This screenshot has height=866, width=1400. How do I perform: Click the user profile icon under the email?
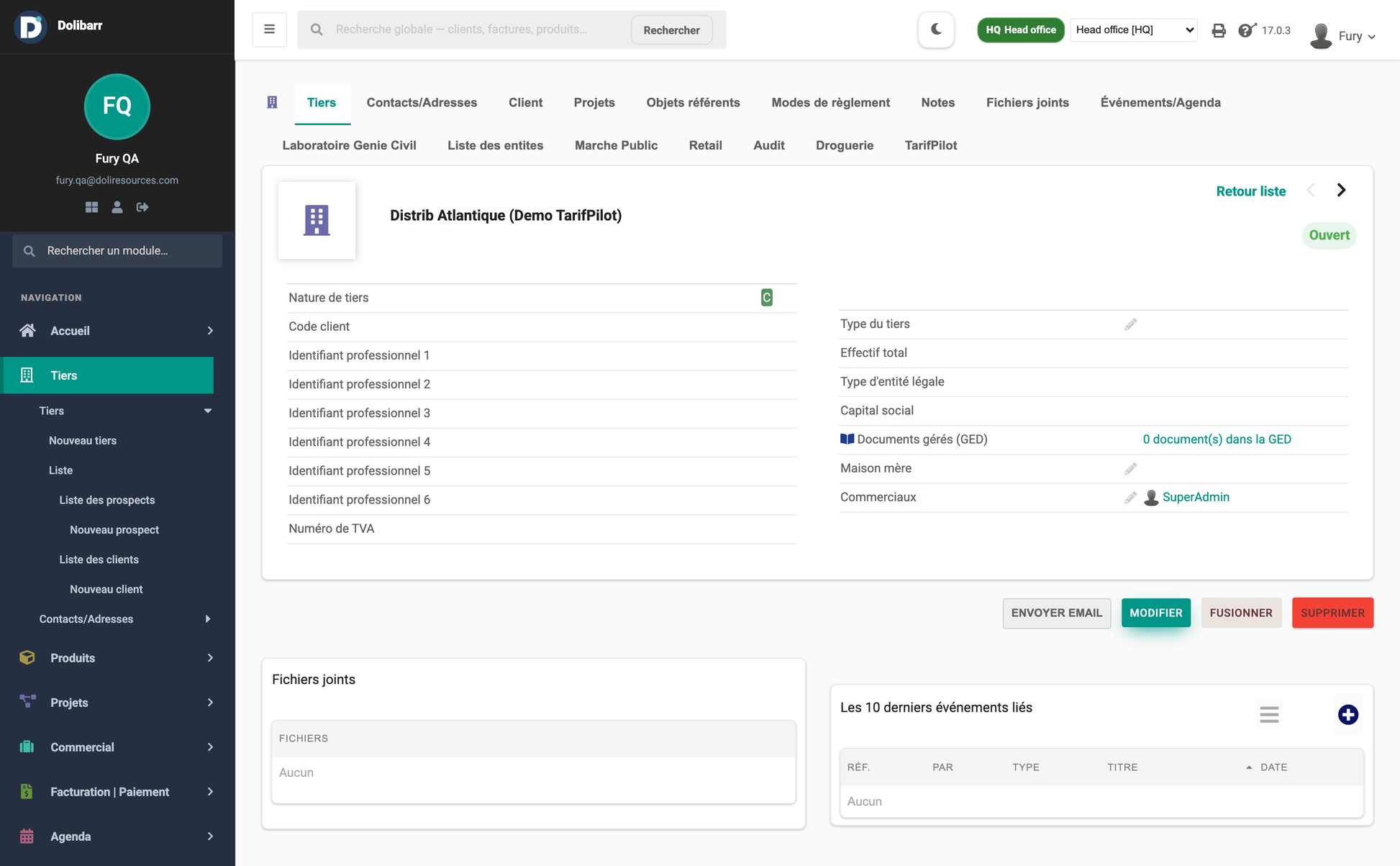pyautogui.click(x=117, y=207)
